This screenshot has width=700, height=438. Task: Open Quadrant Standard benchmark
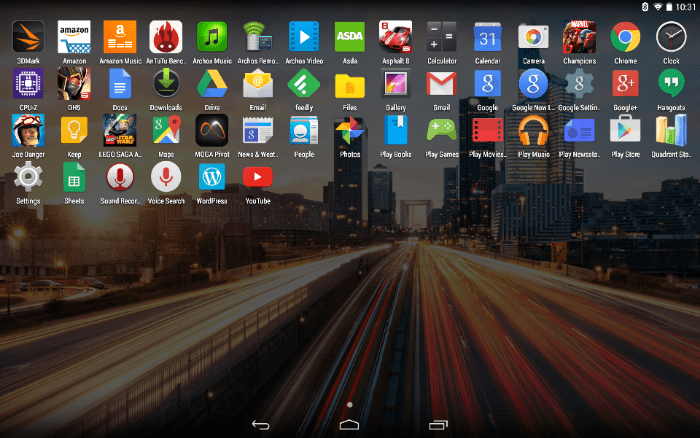coord(671,130)
